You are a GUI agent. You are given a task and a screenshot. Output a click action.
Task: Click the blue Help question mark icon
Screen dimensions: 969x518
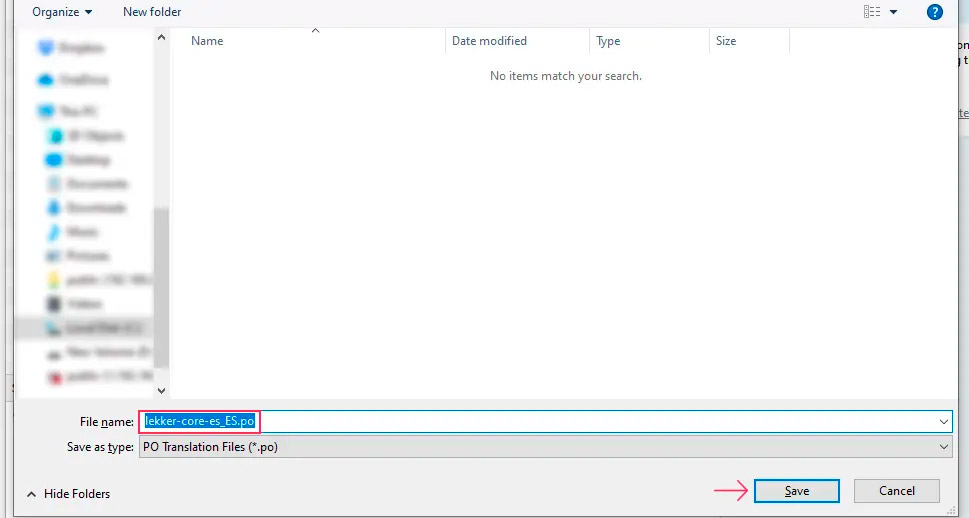click(934, 12)
